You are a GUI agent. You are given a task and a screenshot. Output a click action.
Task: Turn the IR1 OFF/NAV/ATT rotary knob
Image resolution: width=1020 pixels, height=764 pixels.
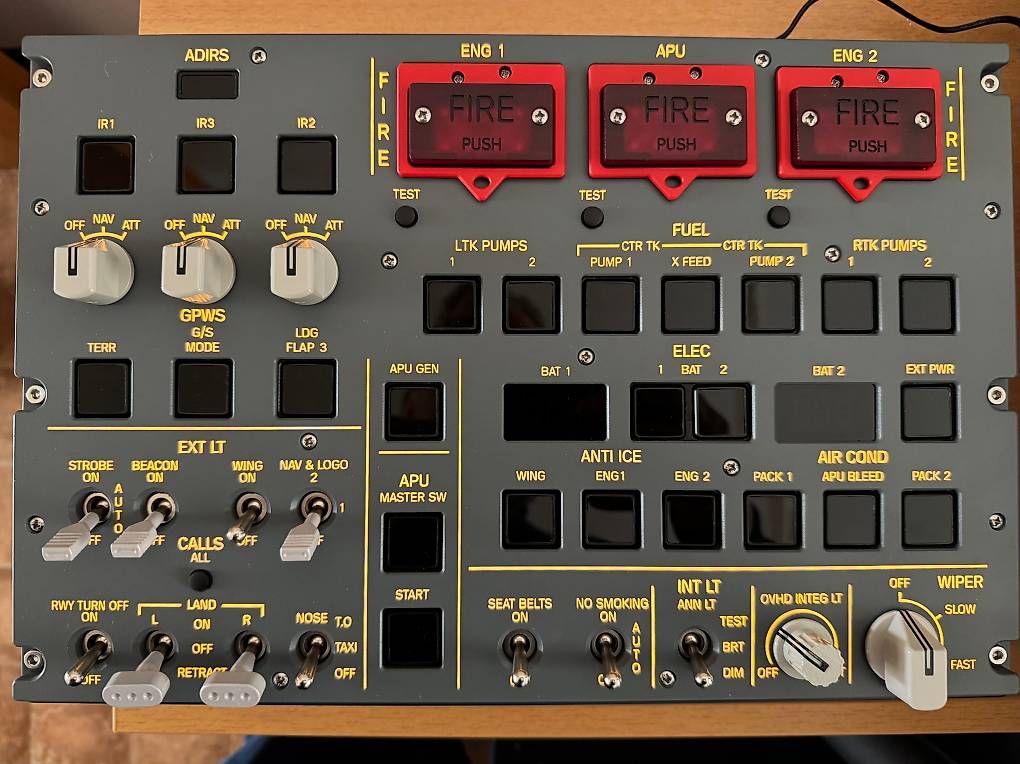(93, 270)
